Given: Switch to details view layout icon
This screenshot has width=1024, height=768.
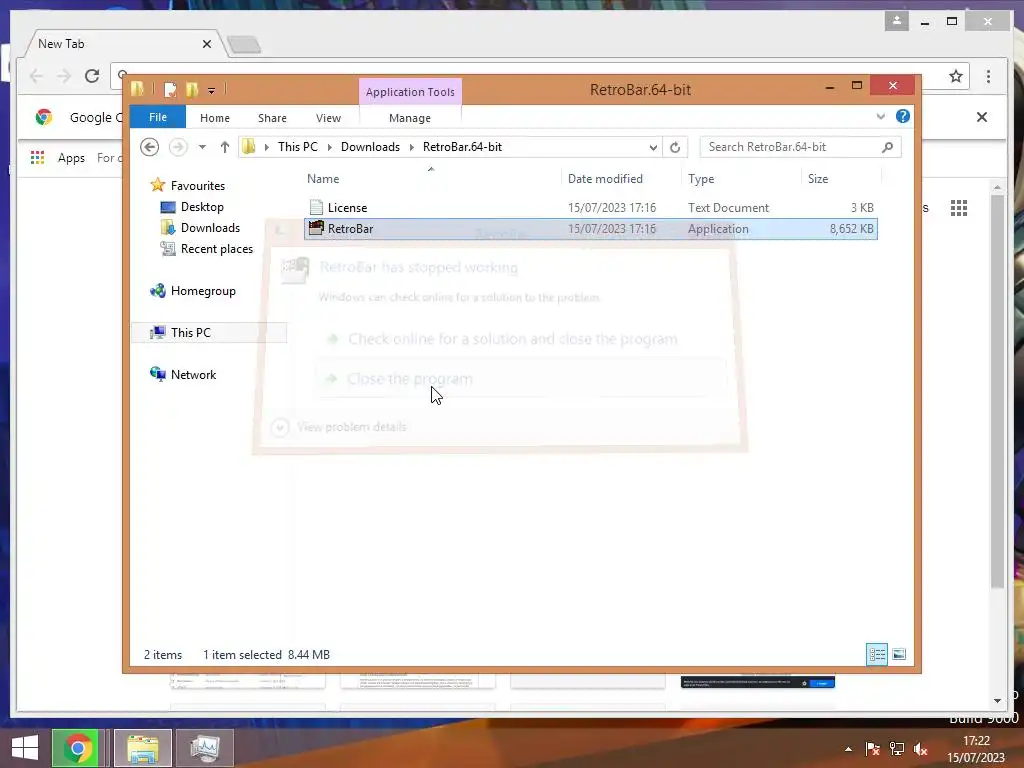Looking at the screenshot, I should pyautogui.click(x=876, y=654).
